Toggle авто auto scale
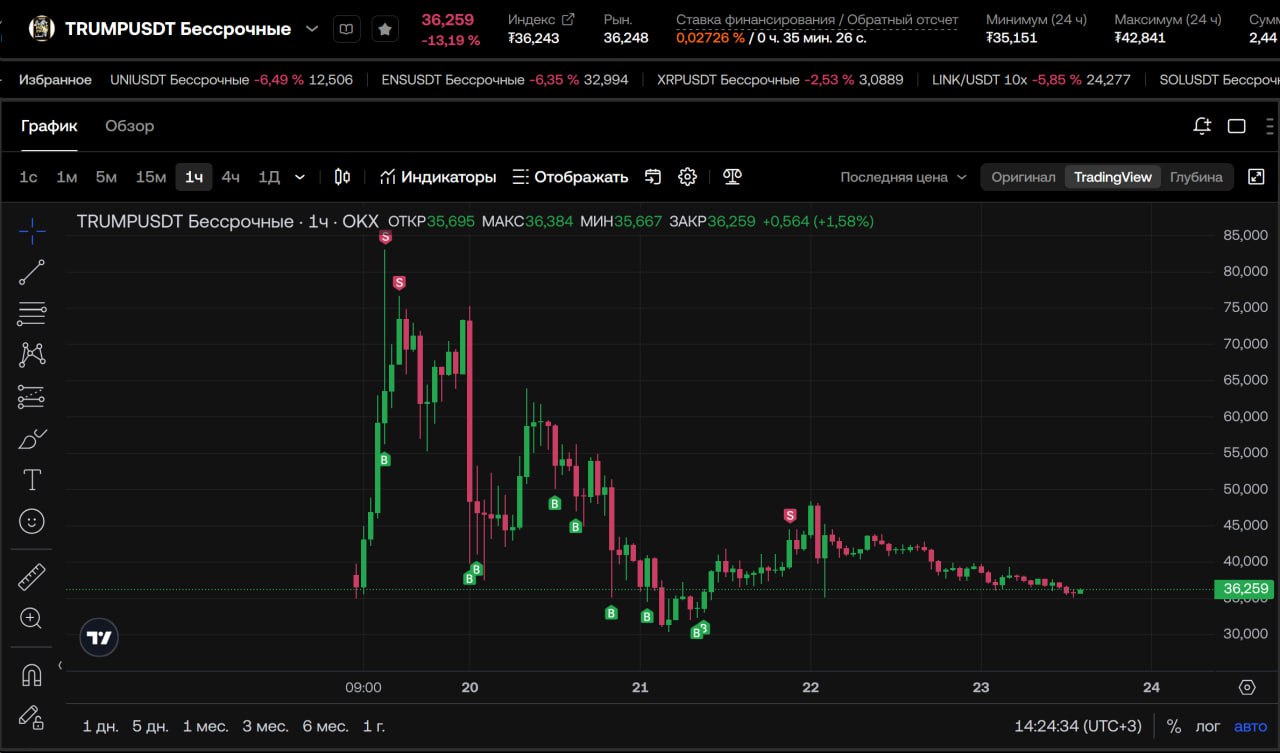This screenshot has height=753, width=1280. [x=1250, y=726]
